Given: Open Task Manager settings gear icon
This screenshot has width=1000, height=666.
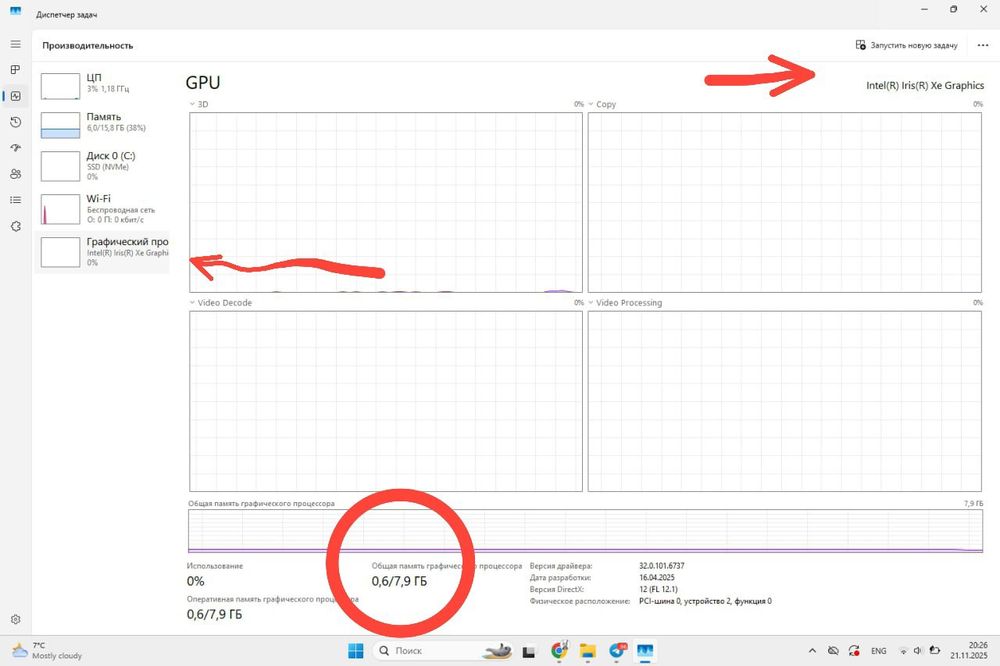Looking at the screenshot, I should [x=15, y=619].
